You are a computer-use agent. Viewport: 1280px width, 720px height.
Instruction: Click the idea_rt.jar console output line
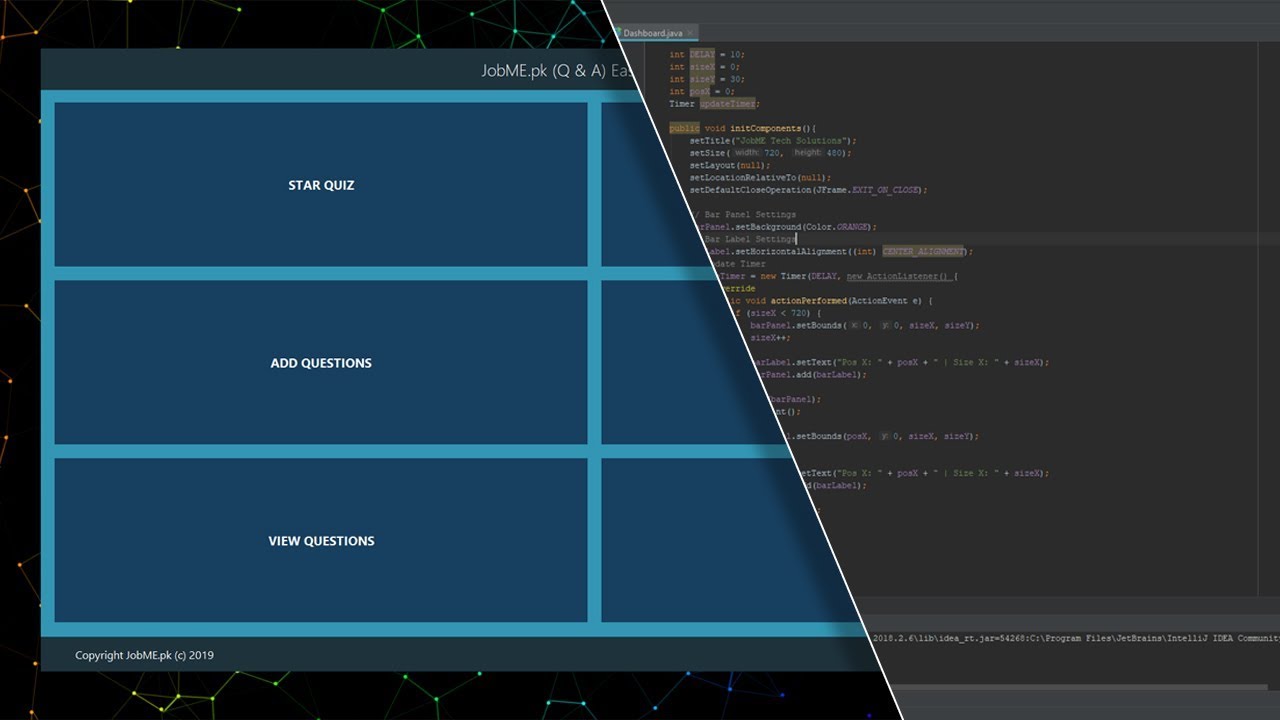coord(1076,638)
